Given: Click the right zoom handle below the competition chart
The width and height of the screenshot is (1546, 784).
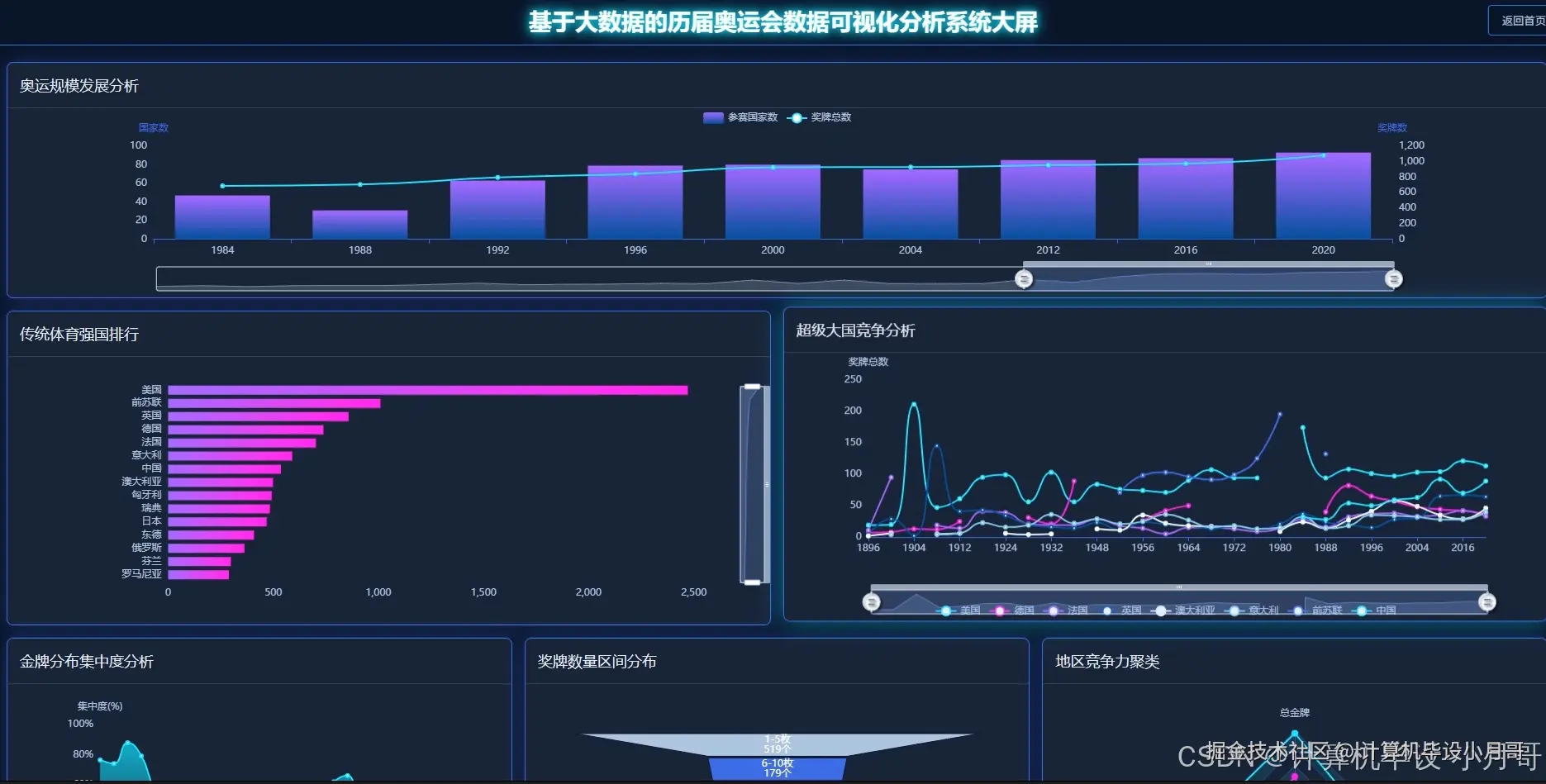Looking at the screenshot, I should 1487,601.
